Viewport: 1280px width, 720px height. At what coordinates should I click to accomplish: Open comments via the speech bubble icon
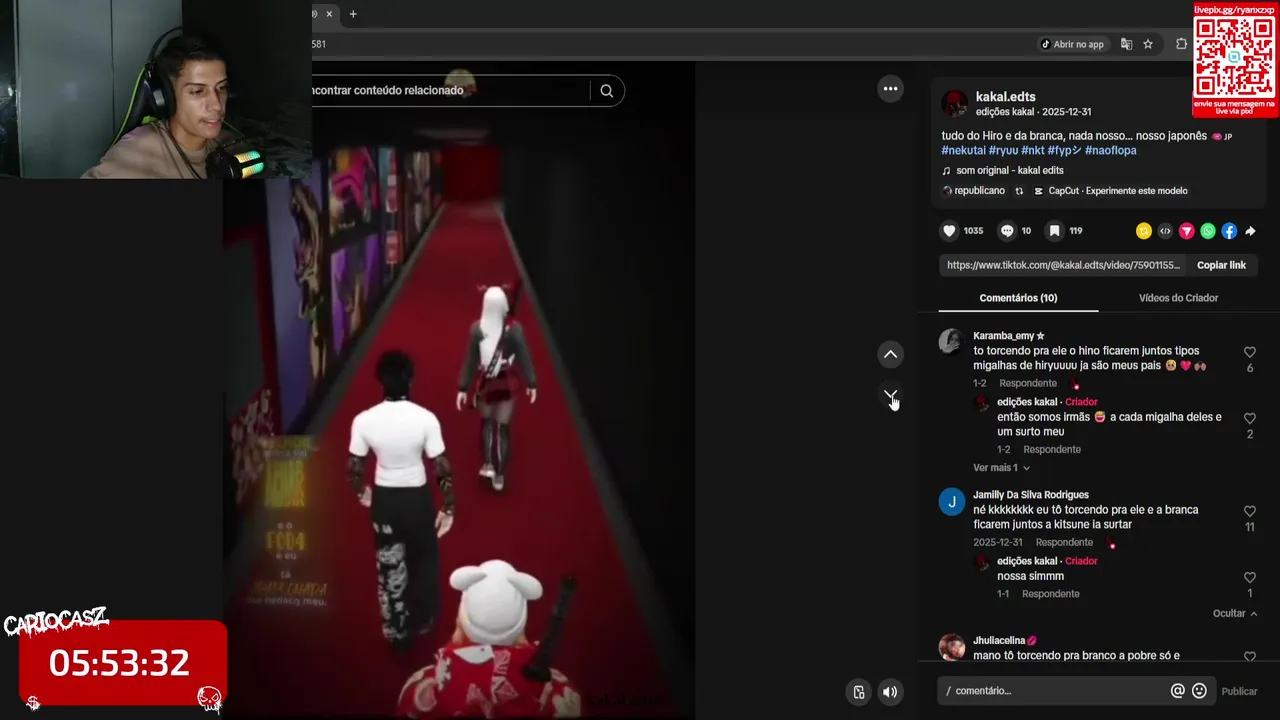tap(1007, 231)
